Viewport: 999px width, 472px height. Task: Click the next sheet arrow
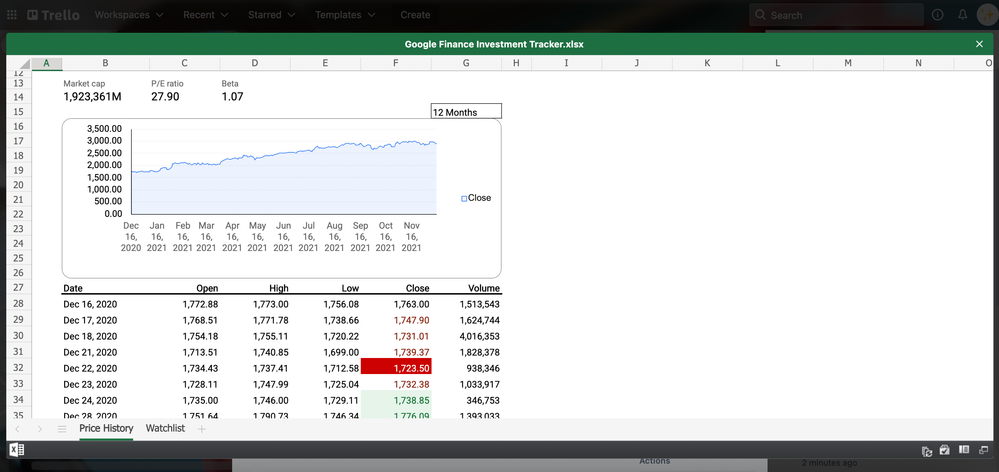pyautogui.click(x=39, y=429)
